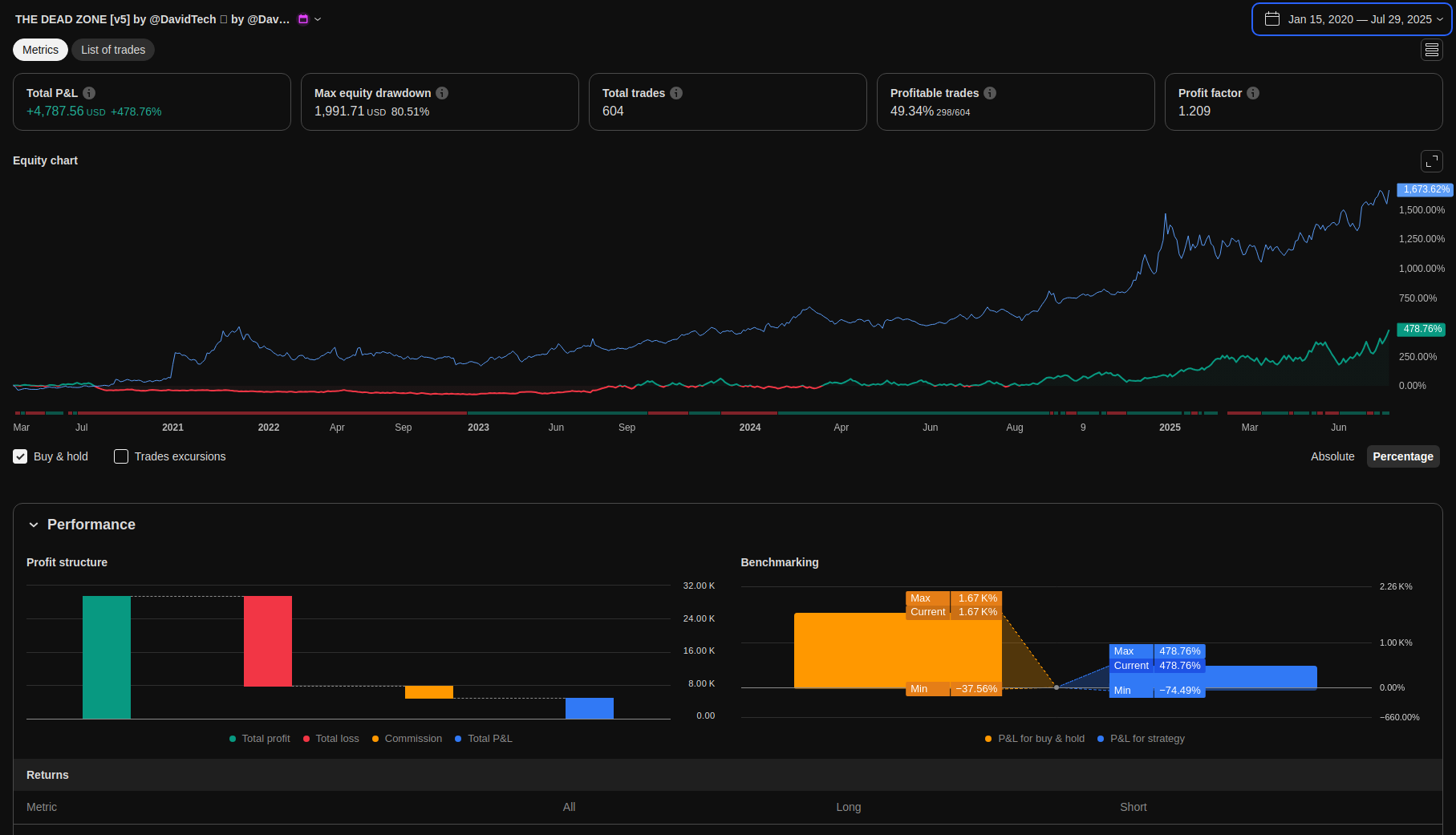
Task: Switch equity chart to Absolute mode
Action: pos(1332,456)
